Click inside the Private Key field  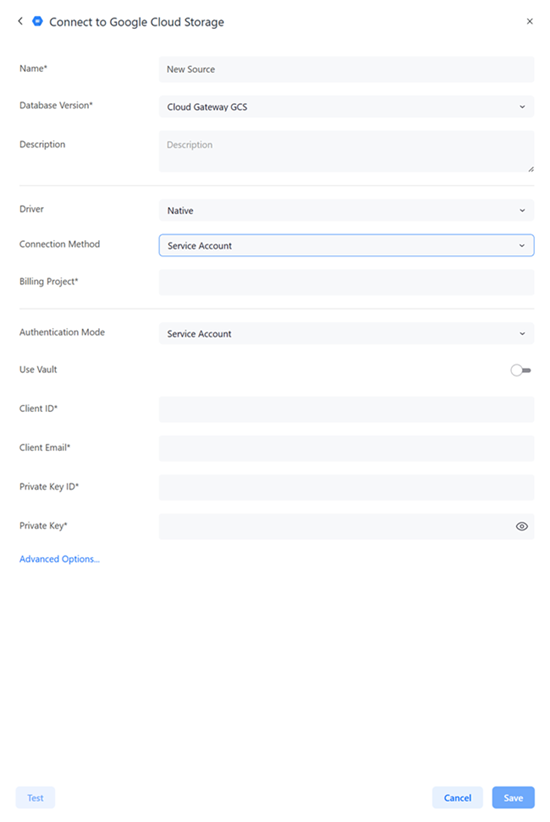pyautogui.click(x=336, y=526)
